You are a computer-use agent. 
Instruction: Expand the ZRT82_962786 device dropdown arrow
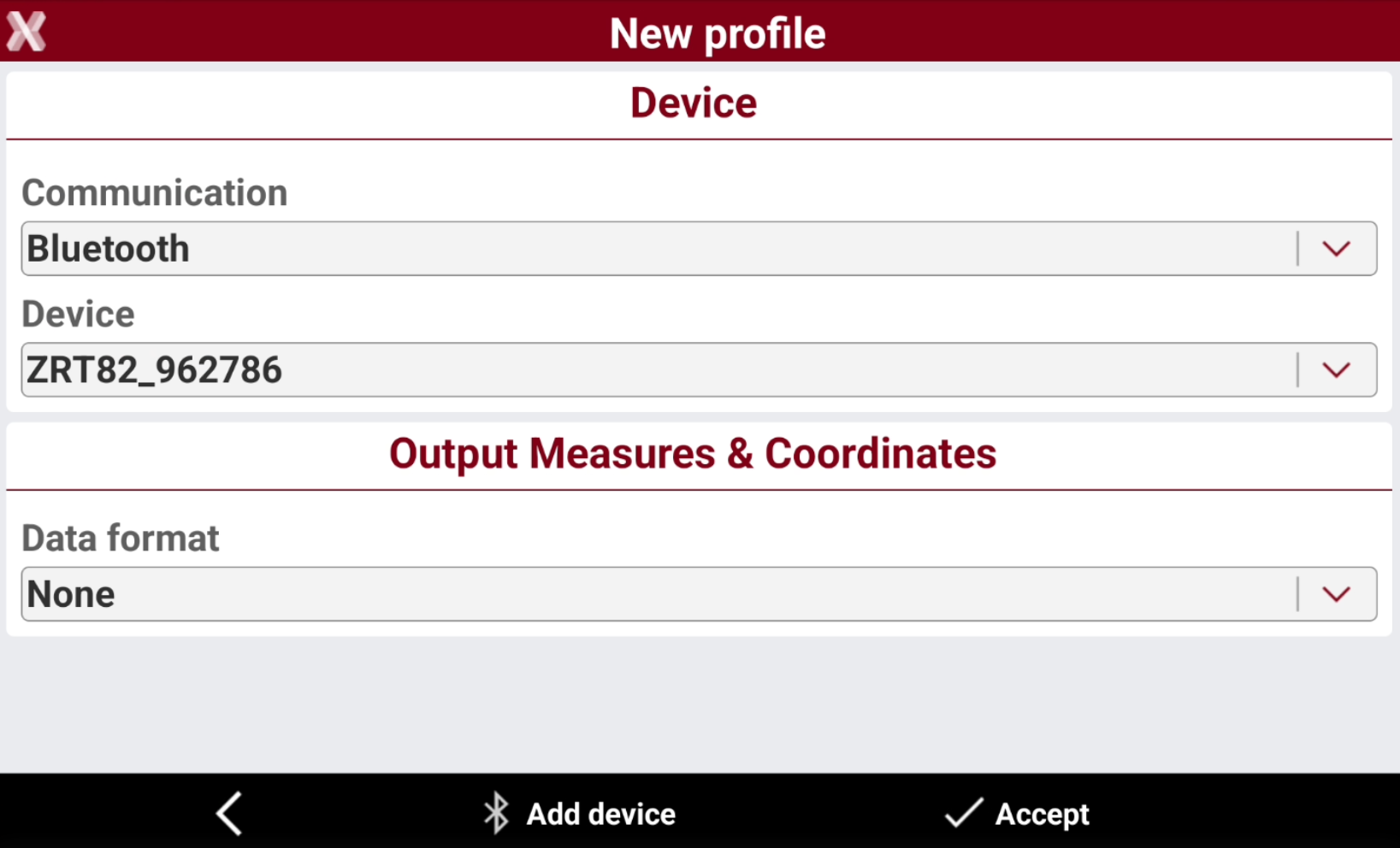click(1336, 370)
